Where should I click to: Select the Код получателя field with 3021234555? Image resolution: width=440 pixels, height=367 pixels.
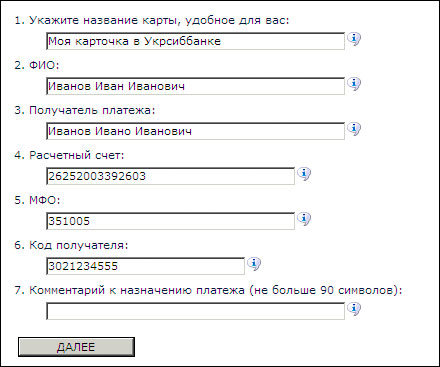[x=145, y=266]
